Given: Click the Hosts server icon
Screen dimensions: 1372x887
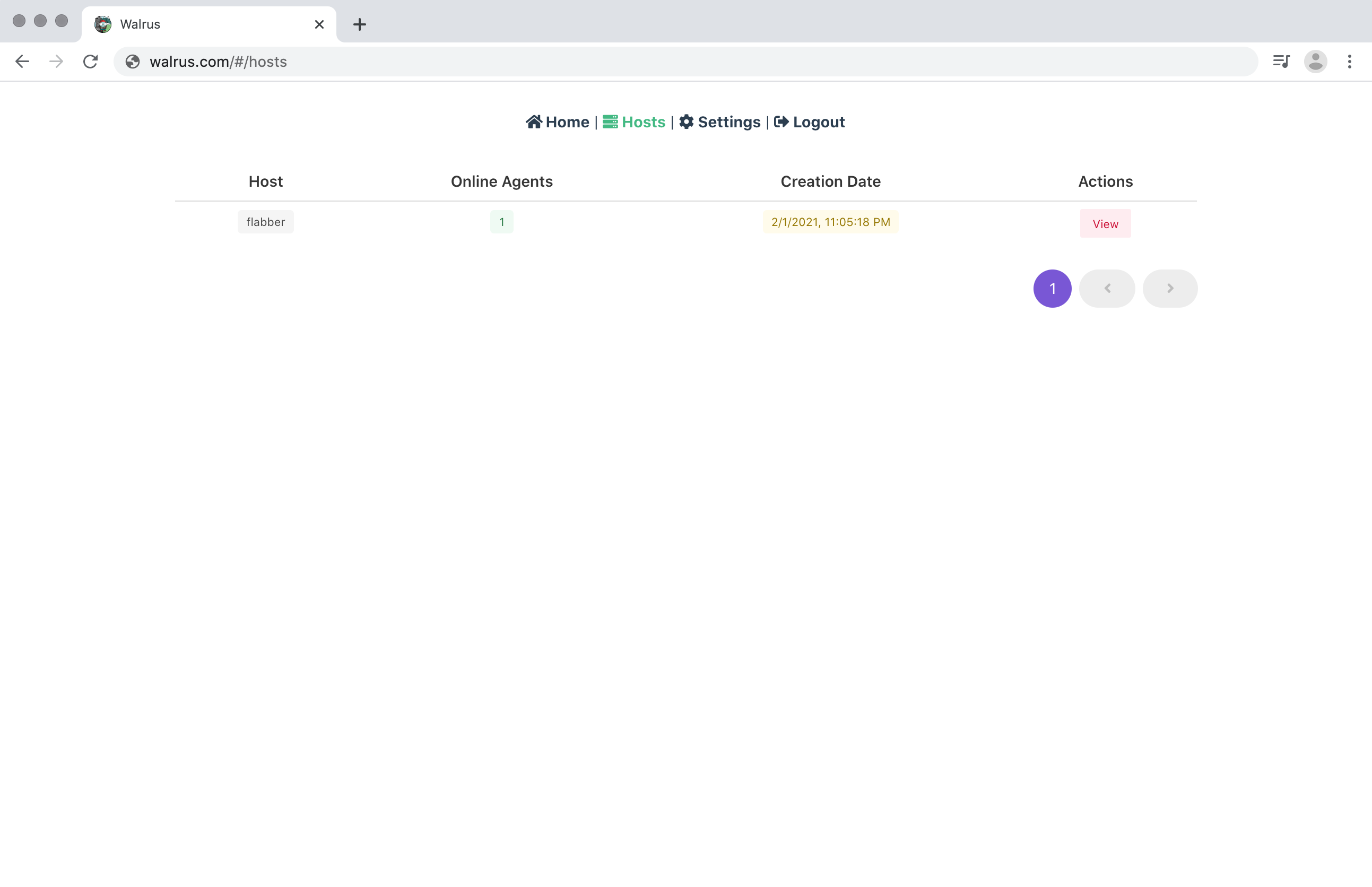Looking at the screenshot, I should [610, 122].
